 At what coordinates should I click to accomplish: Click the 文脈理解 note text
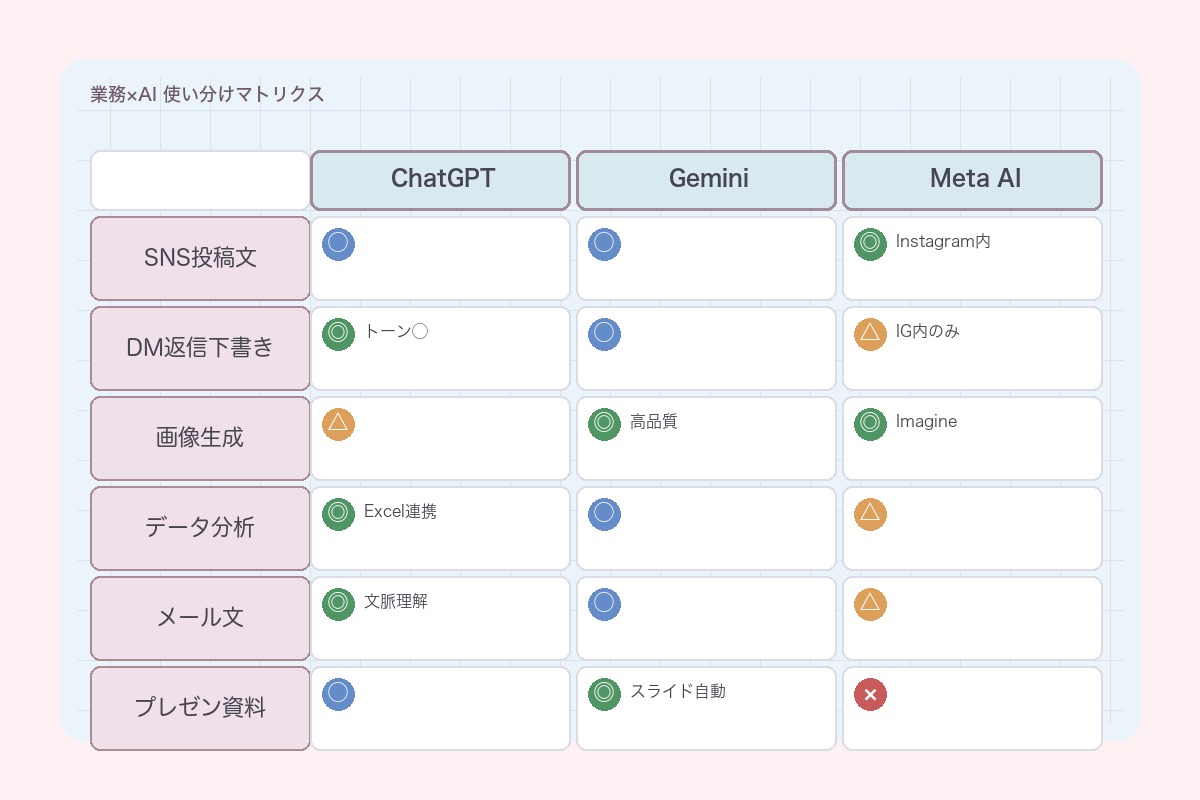[396, 601]
